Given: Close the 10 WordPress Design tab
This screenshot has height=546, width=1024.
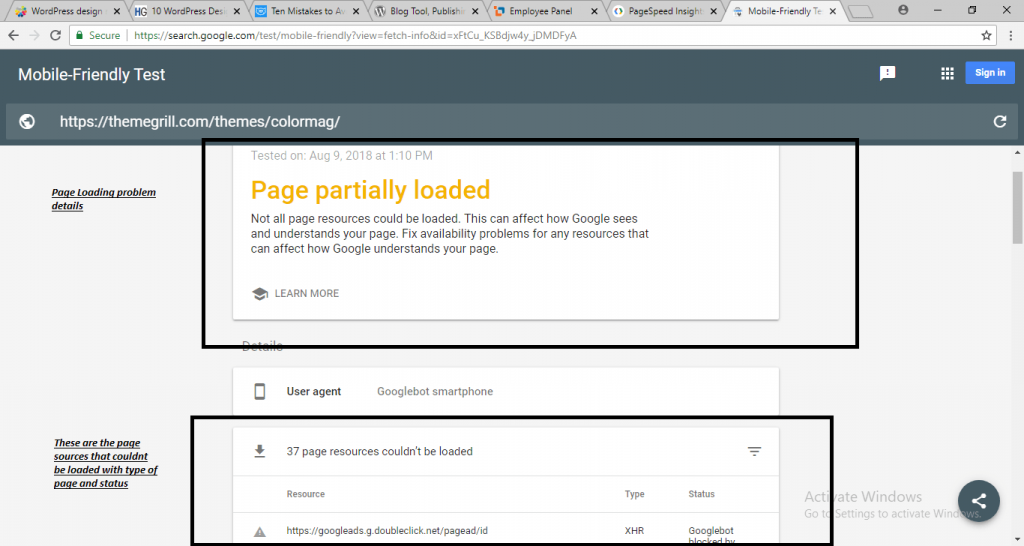Looking at the screenshot, I should (236, 11).
